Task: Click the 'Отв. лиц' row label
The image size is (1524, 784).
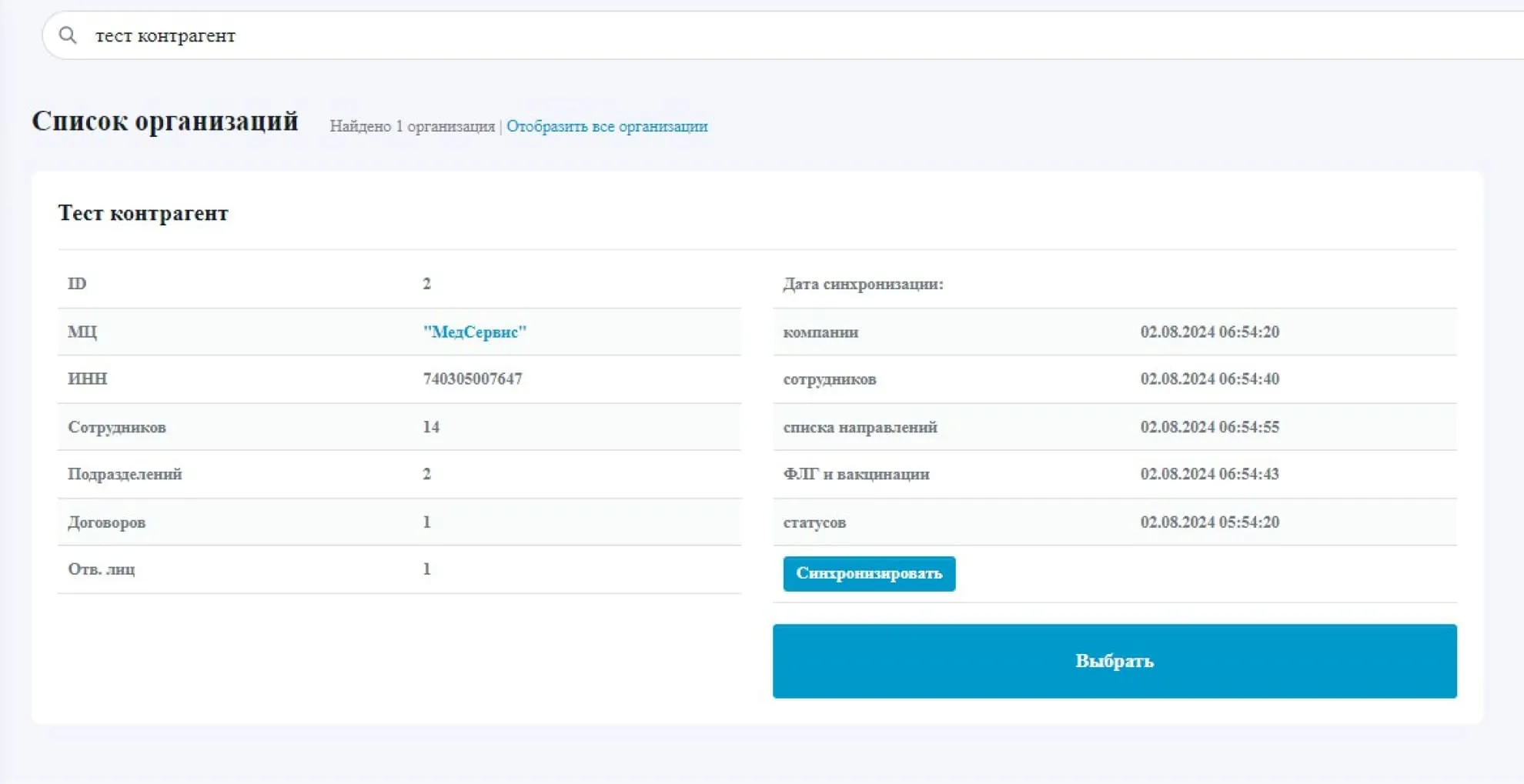Action: (102, 569)
